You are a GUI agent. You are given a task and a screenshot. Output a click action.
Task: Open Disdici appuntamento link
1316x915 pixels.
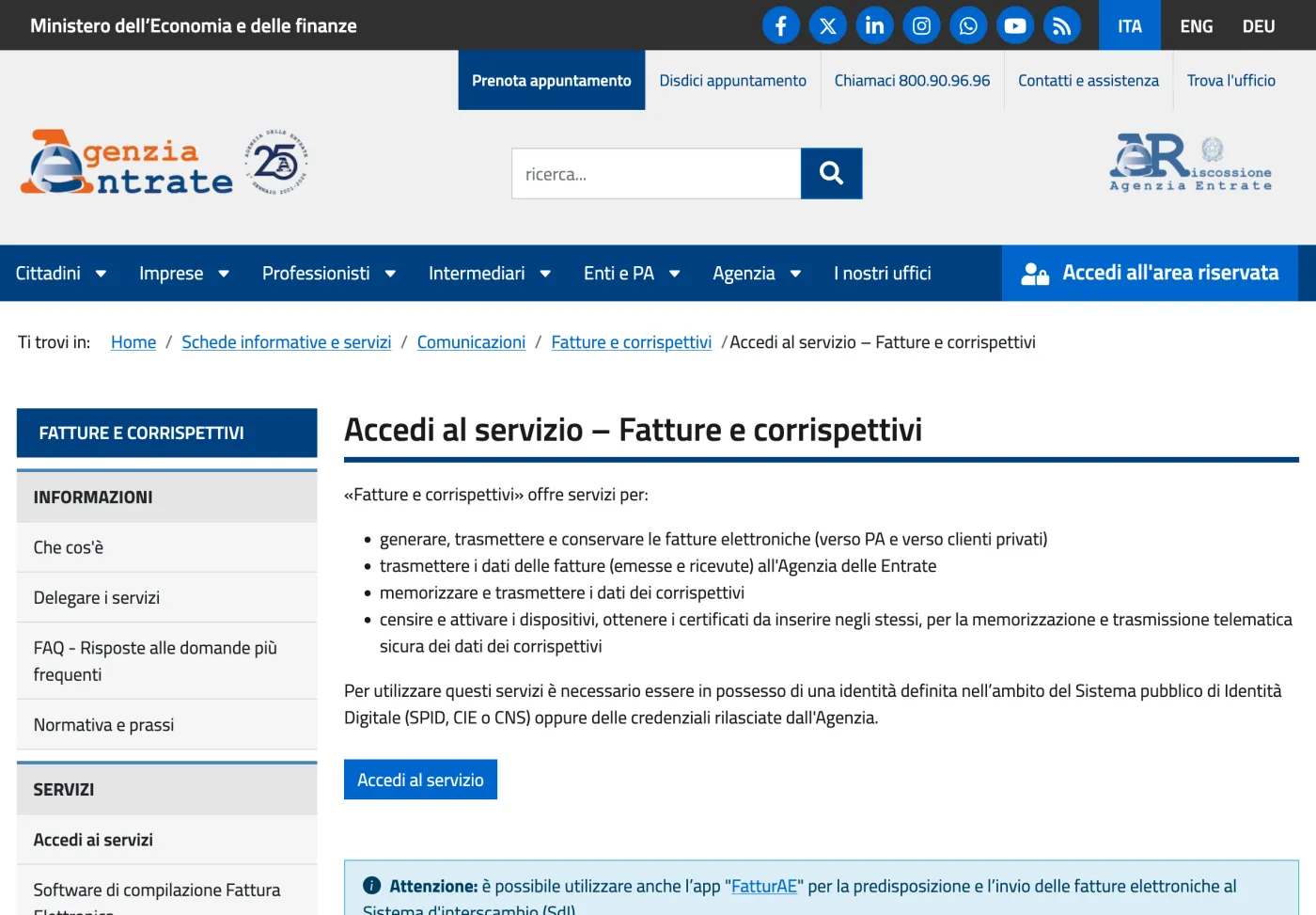tap(733, 81)
